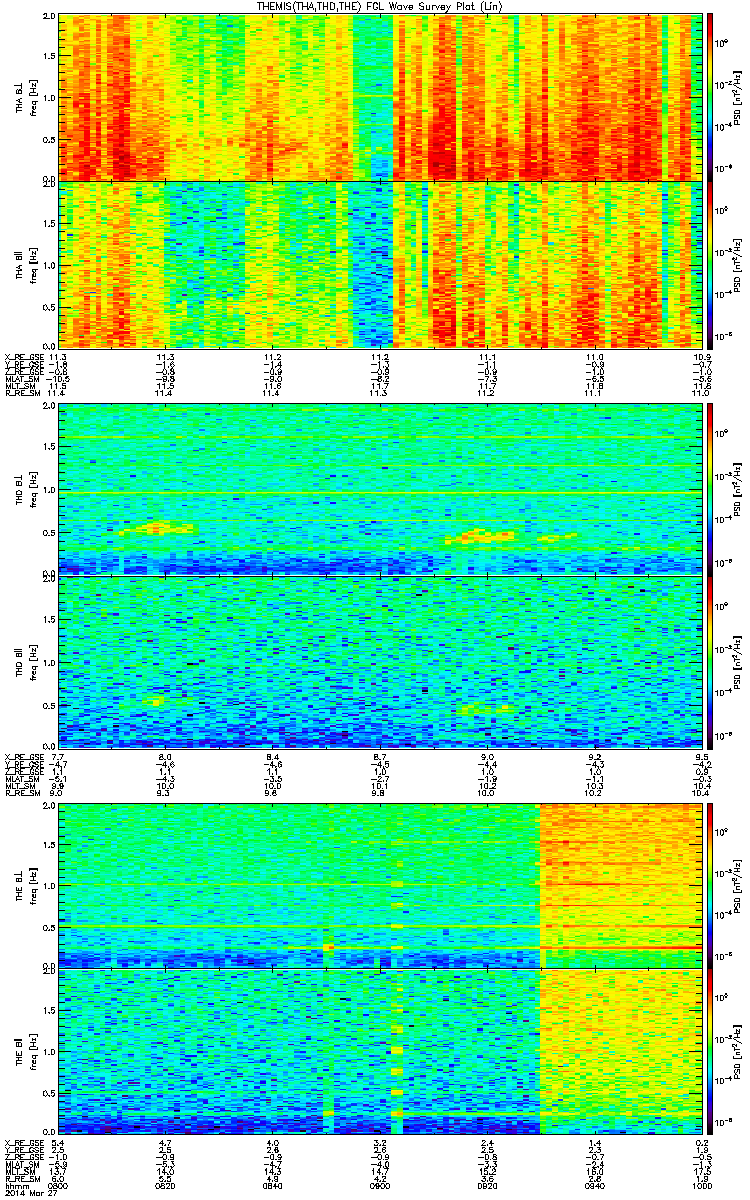This screenshot has height=1200, width=750.
Task: Click the THE B-parallel spectrogram panel
Action: (x=379, y=1052)
